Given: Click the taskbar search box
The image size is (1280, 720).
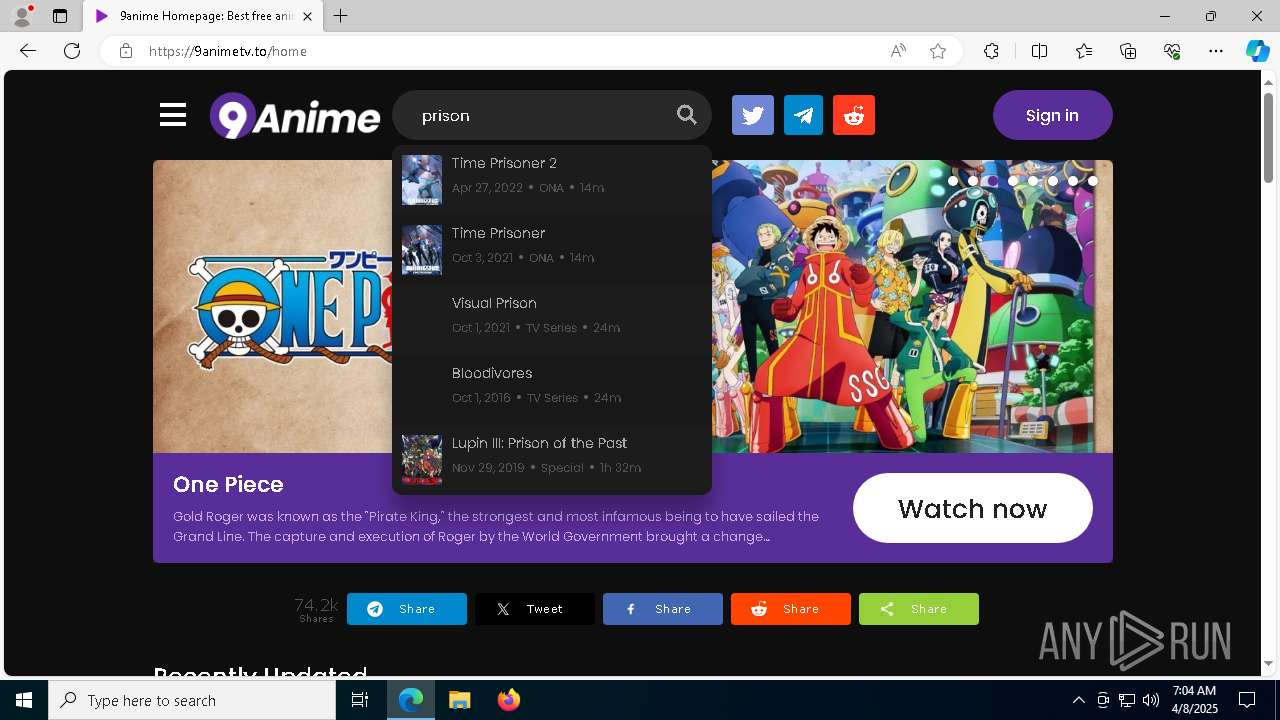Looking at the screenshot, I should (x=192, y=700).
